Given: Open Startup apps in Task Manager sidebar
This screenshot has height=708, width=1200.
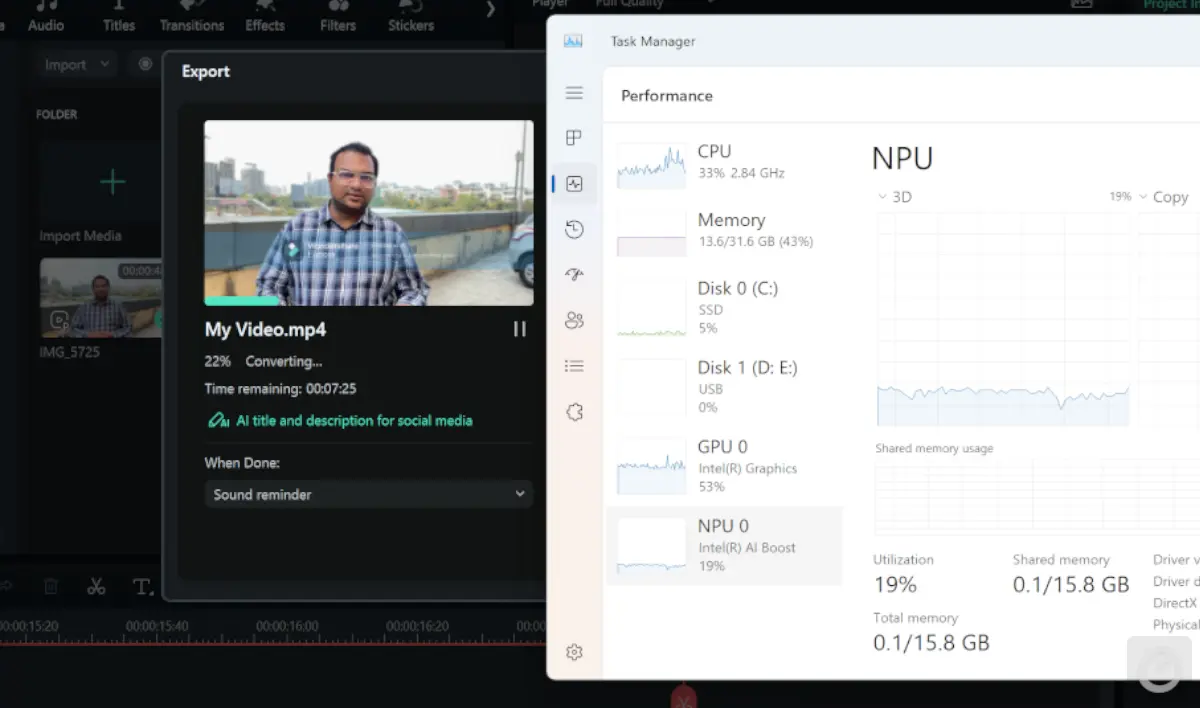Looking at the screenshot, I should (574, 275).
